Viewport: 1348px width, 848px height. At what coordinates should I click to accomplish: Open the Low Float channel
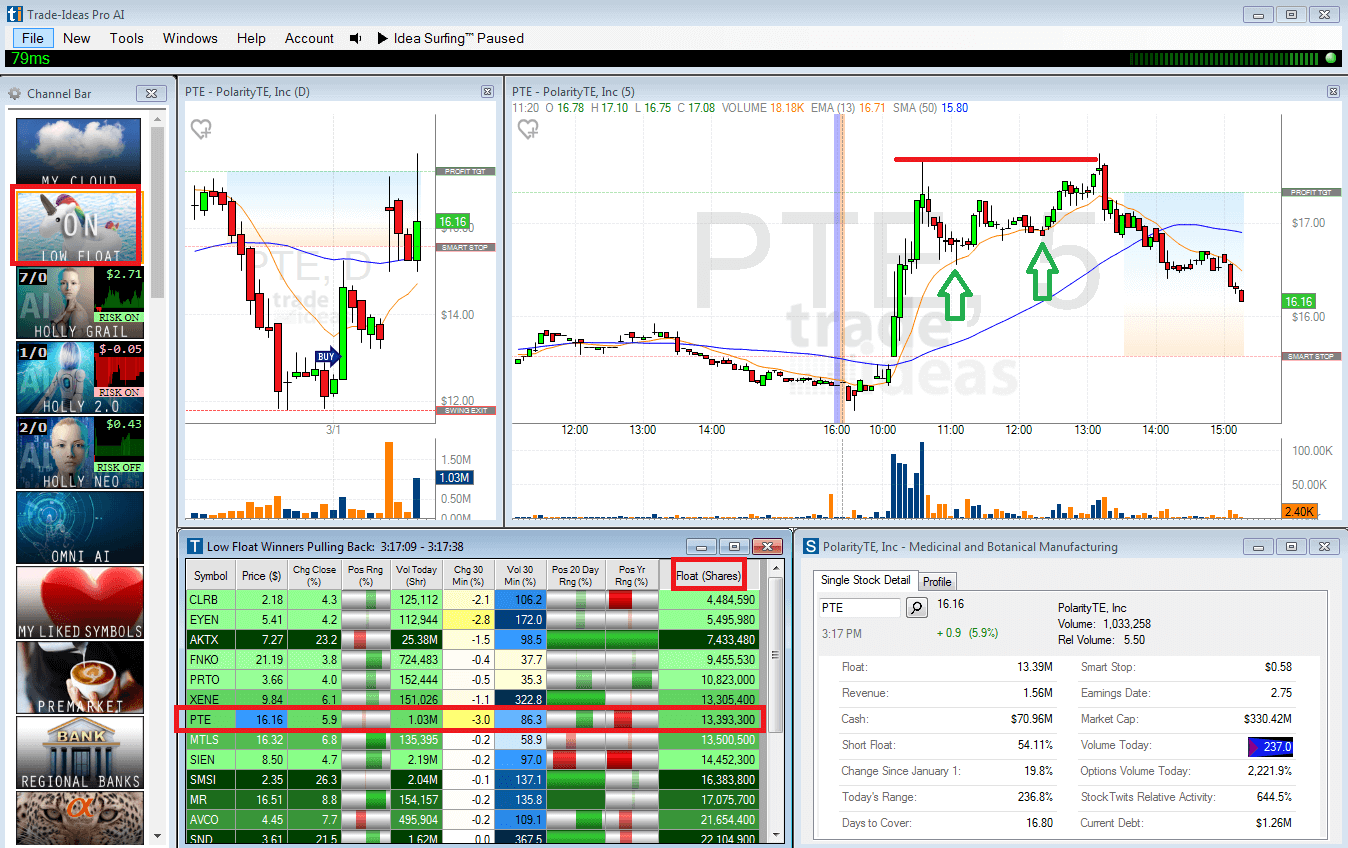tap(78, 226)
